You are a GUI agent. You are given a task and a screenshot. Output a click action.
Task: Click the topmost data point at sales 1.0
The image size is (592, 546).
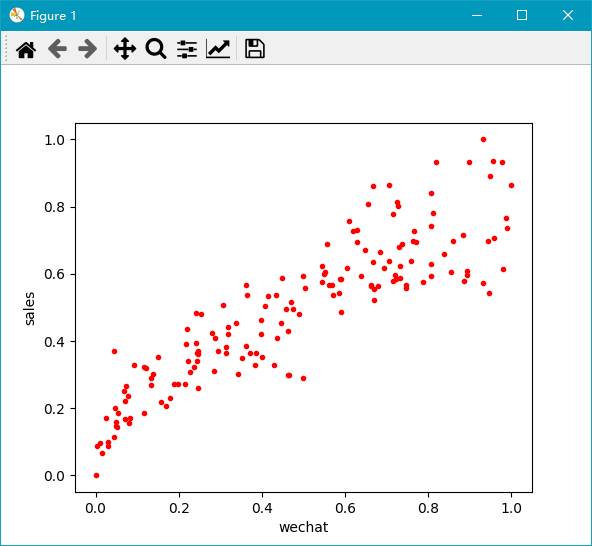(x=483, y=140)
